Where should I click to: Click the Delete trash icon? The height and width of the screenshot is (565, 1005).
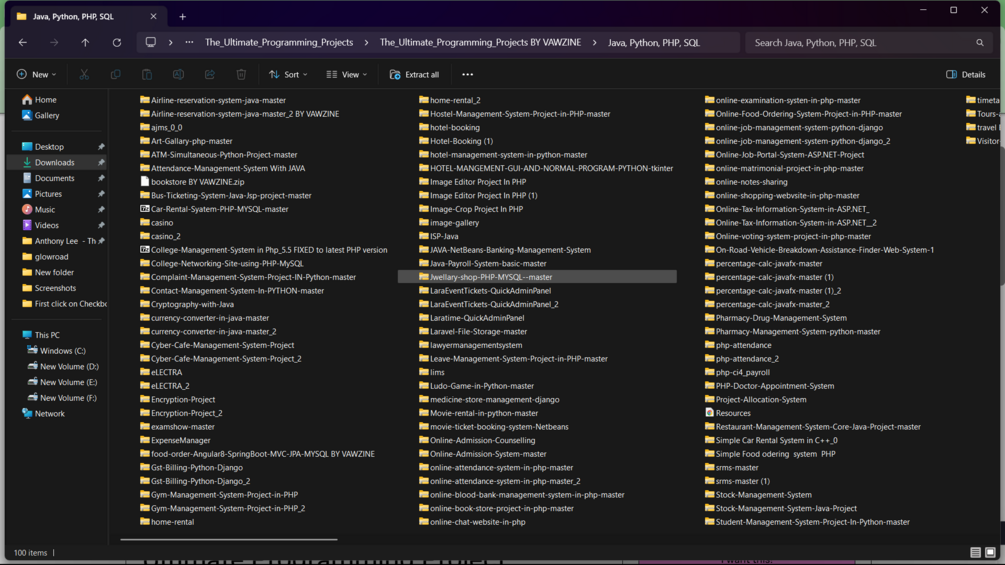[241, 74]
